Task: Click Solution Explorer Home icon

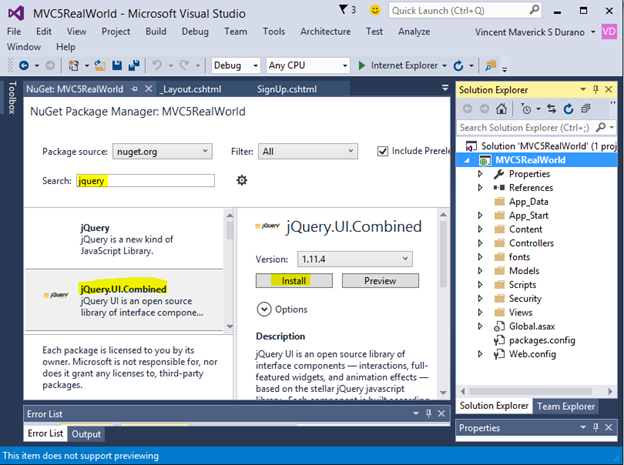Action: click(501, 108)
